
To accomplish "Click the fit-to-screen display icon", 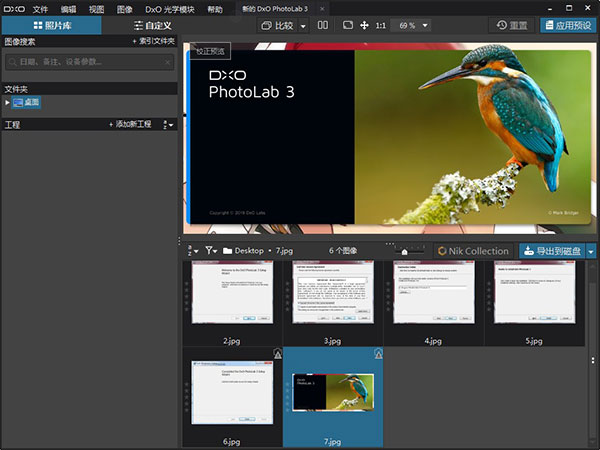I will click(x=347, y=24).
